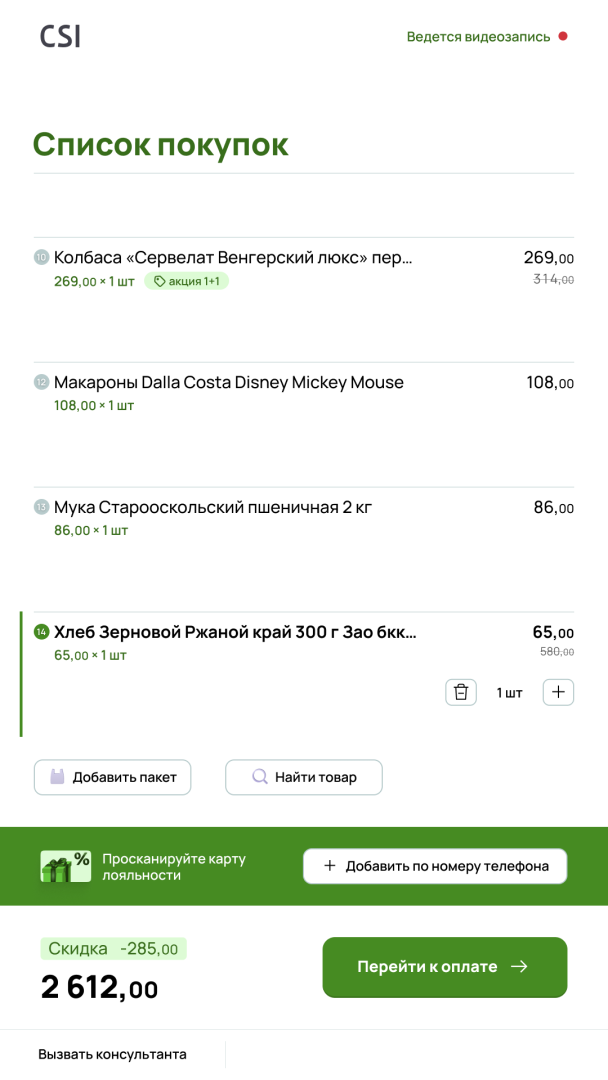Click the bag icon in Добавить пакет
Screen dimensions: 608x1080
click(x=58, y=777)
